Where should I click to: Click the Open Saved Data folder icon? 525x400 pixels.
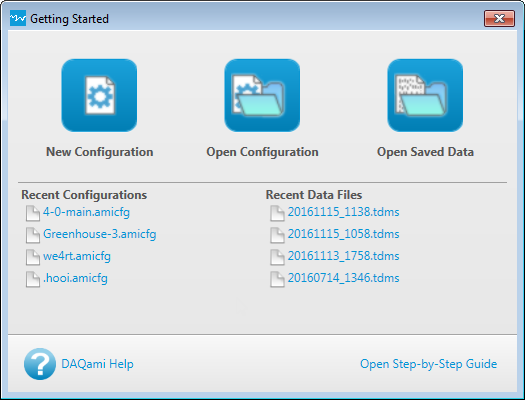(x=425, y=95)
